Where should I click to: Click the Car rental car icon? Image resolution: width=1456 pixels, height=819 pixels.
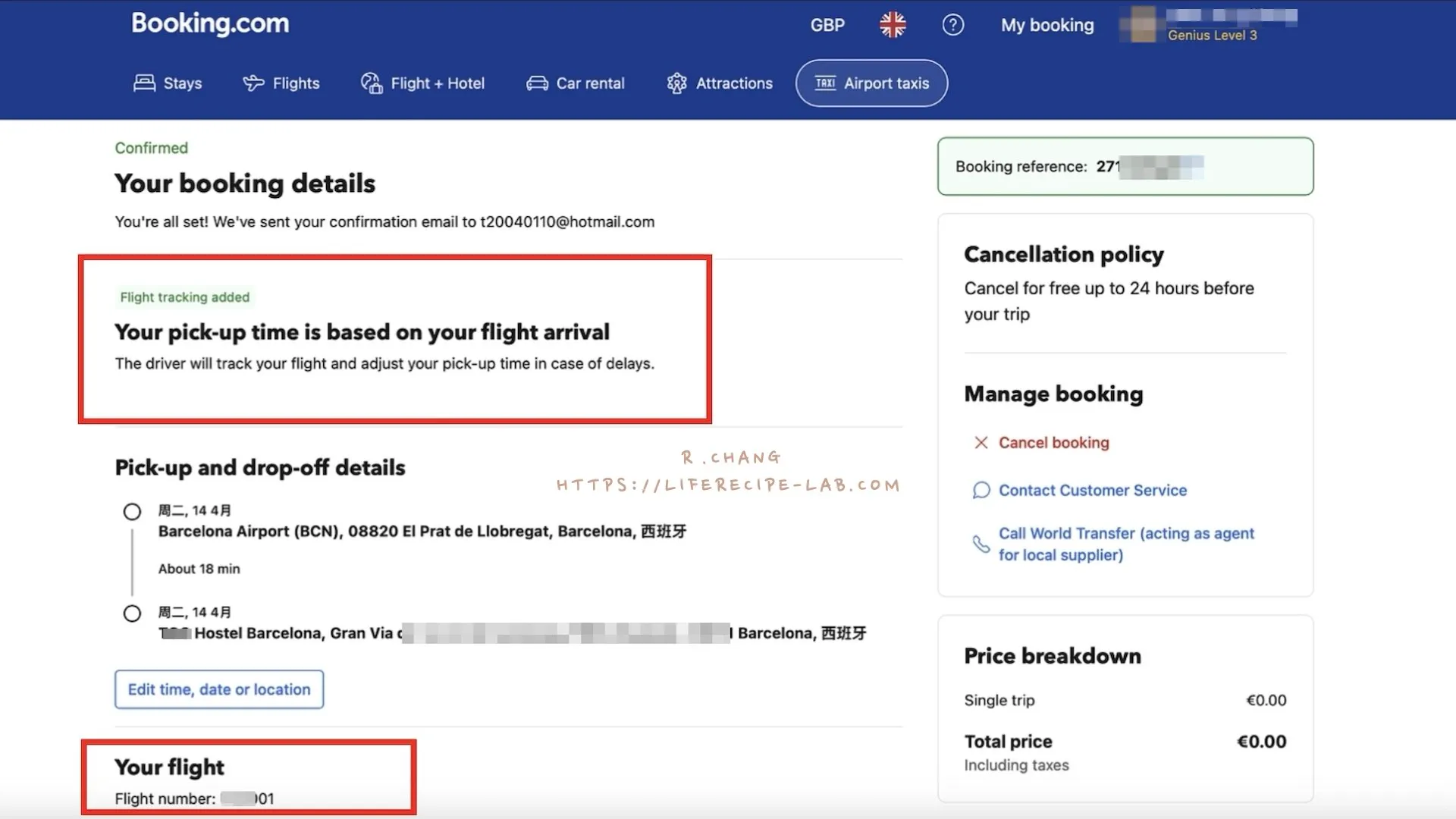pyautogui.click(x=537, y=83)
